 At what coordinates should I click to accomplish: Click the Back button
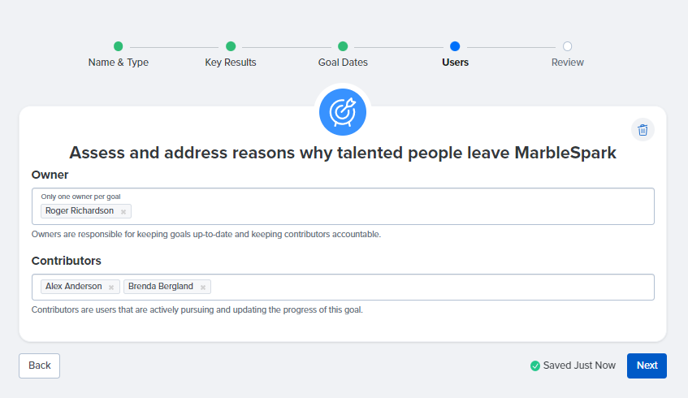(39, 366)
